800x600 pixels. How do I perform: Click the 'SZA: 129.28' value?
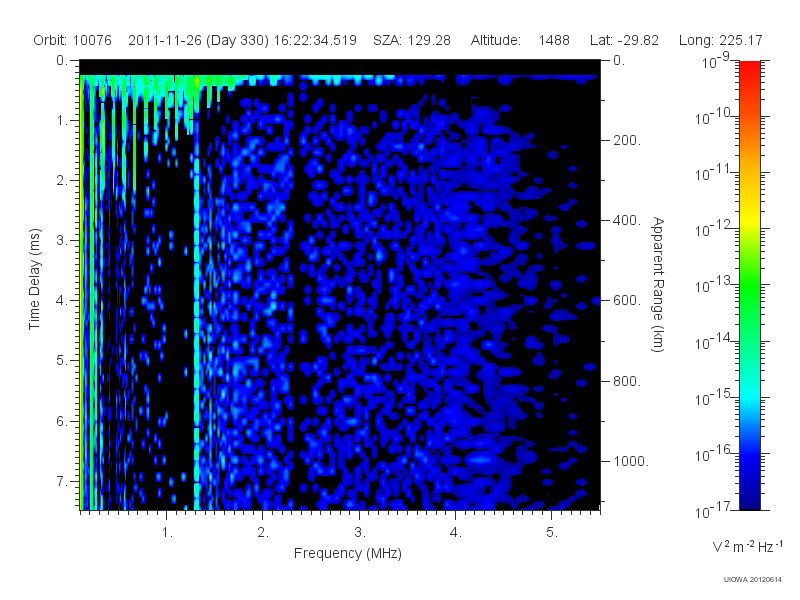pyautogui.click(x=412, y=40)
